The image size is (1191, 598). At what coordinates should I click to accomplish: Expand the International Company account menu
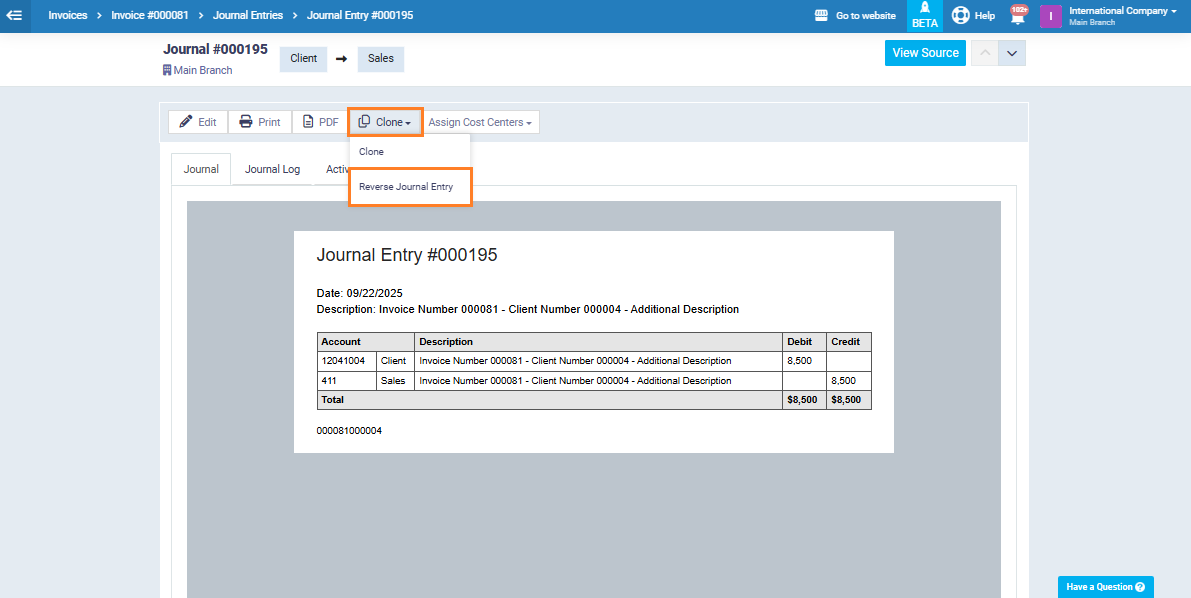tap(1123, 12)
